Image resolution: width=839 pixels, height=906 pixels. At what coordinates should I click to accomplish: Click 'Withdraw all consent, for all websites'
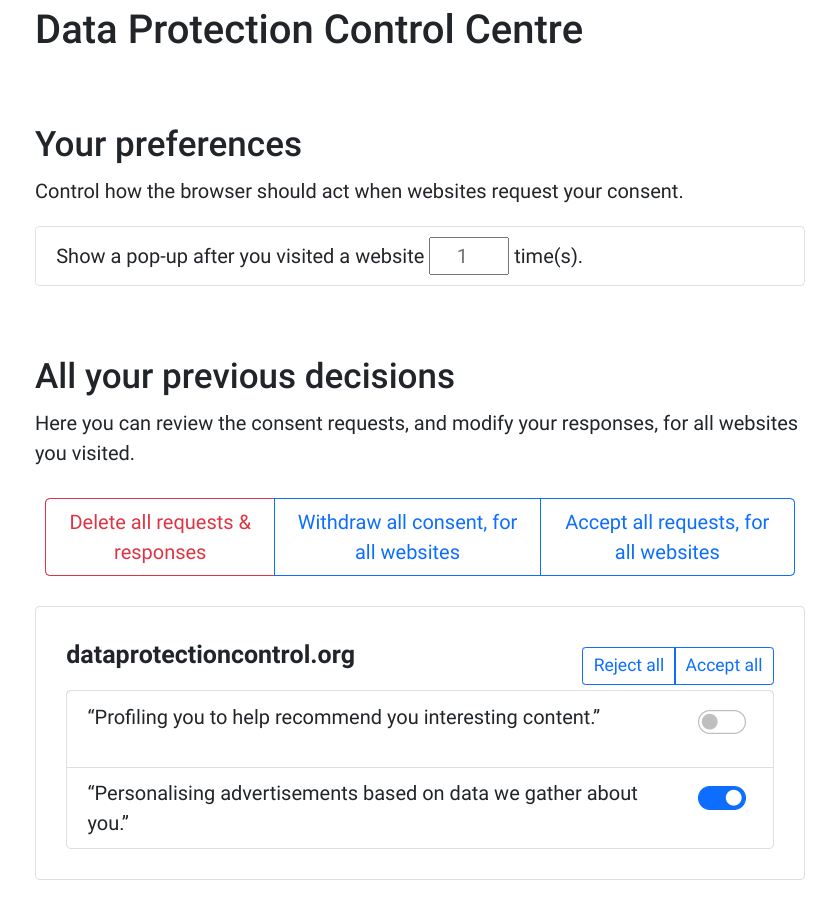(407, 537)
